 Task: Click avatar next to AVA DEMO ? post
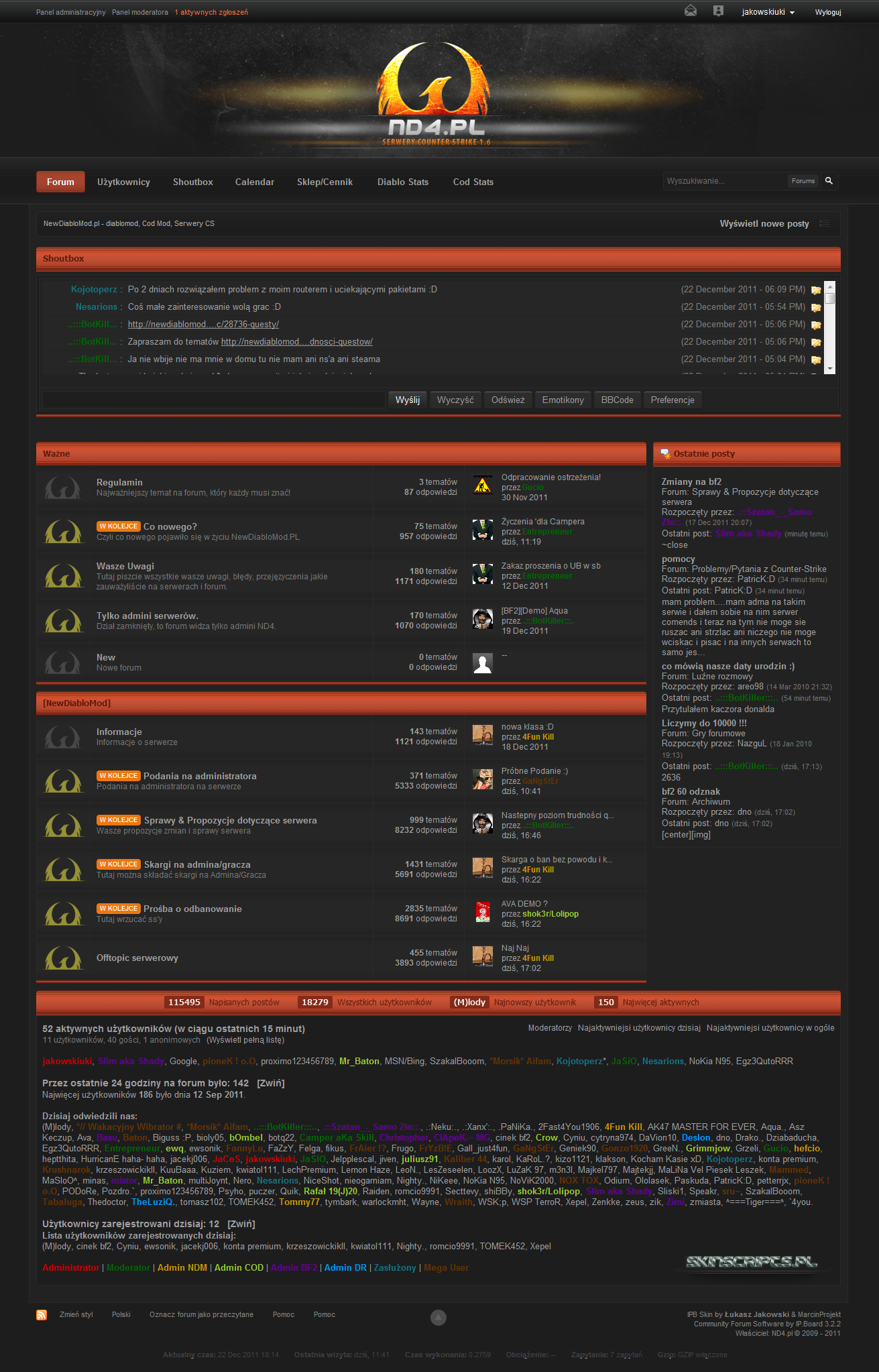(x=483, y=912)
